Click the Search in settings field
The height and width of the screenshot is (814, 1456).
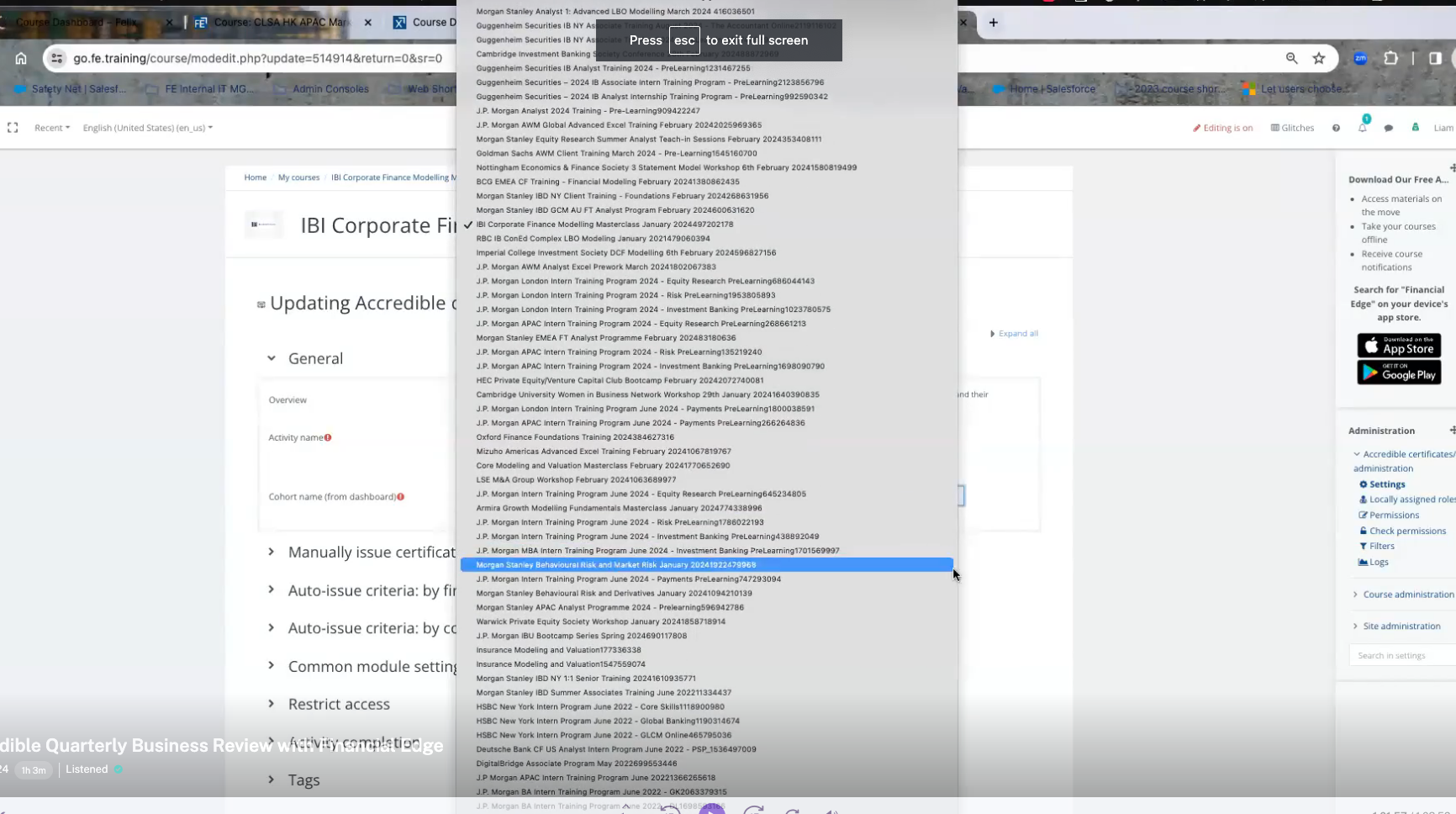1404,655
